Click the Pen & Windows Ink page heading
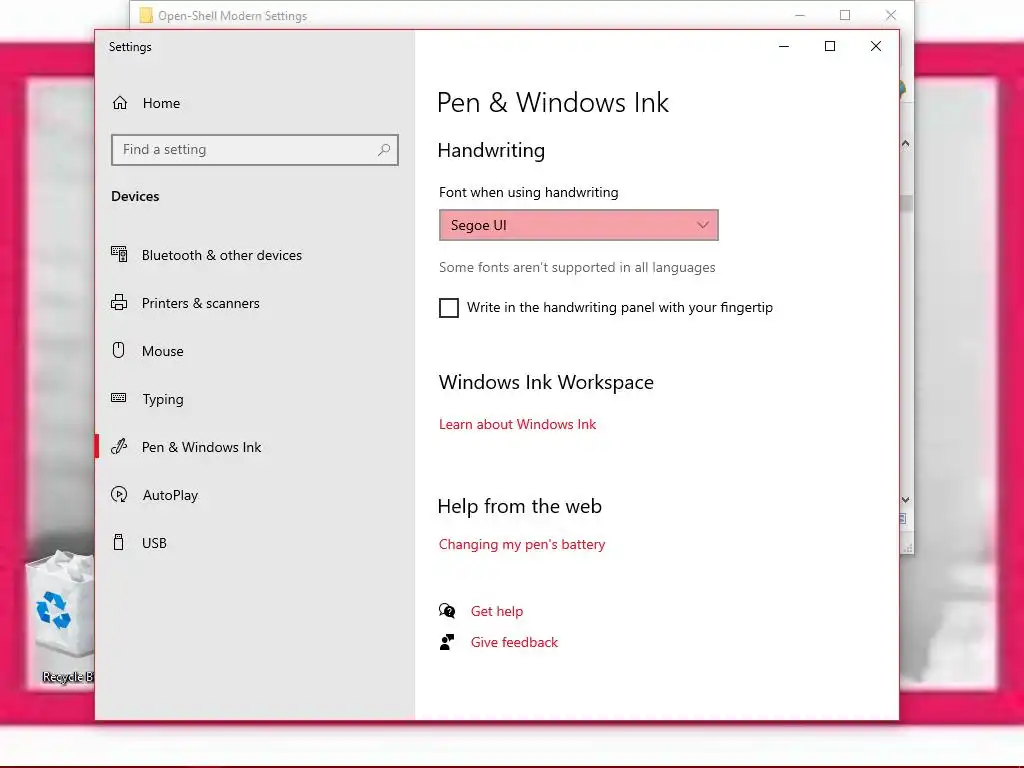 (x=552, y=103)
